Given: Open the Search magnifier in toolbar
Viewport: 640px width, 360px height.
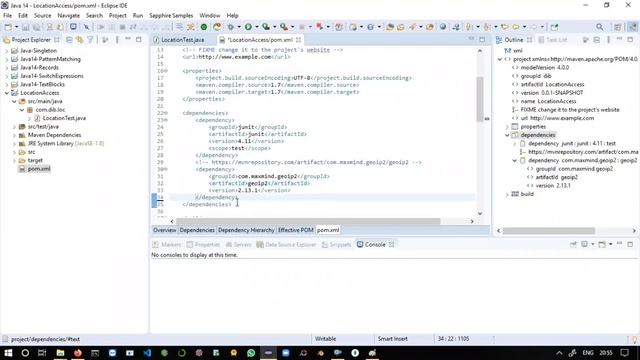Looking at the screenshot, I should (599, 27).
